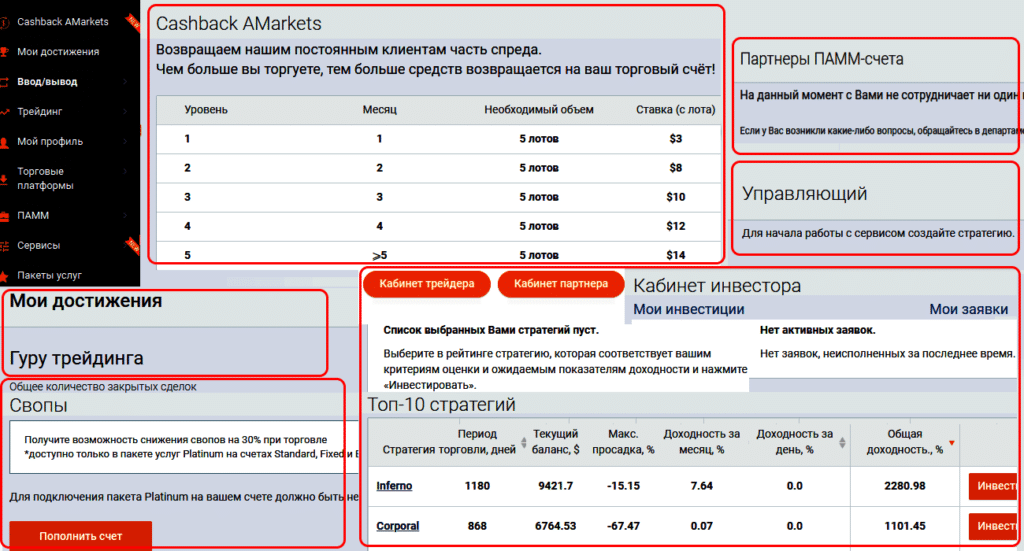Image resolution: width=1024 pixels, height=551 pixels.
Task: Select the 1101.45 total return value
Action: [904, 526]
